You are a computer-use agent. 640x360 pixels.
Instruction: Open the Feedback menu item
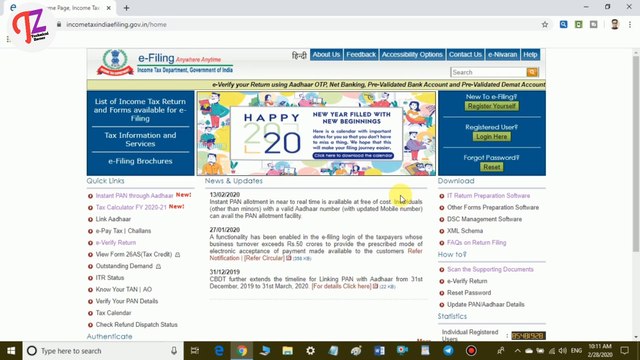tap(361, 55)
